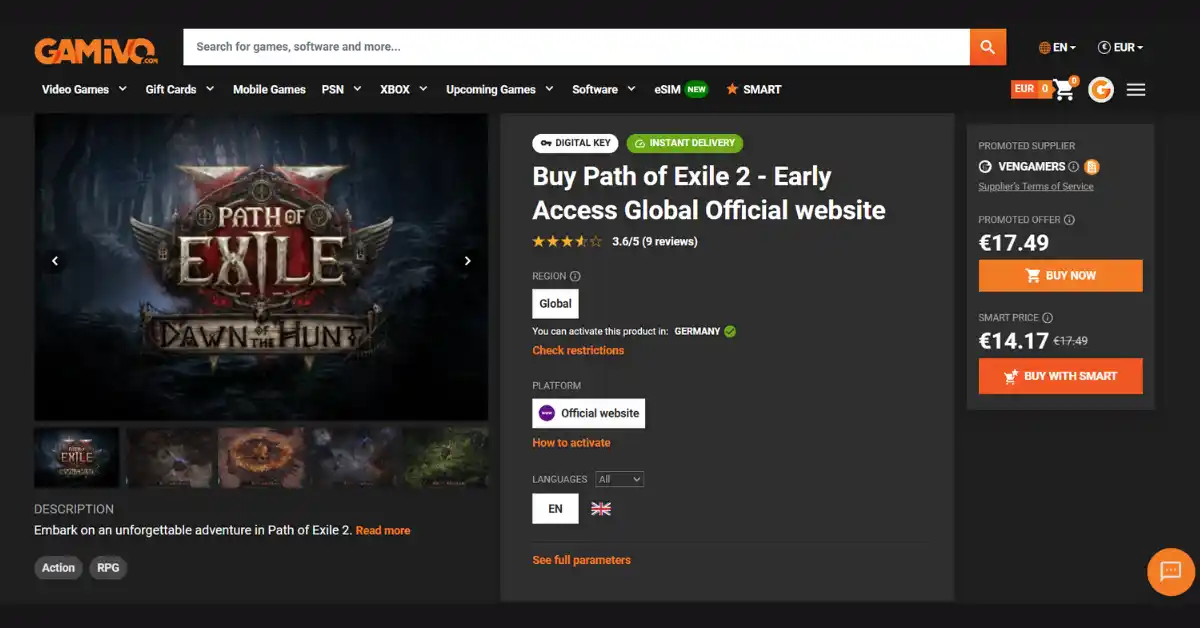Click the orange search magnifier button
The width and height of the screenshot is (1200, 628).
(x=987, y=47)
